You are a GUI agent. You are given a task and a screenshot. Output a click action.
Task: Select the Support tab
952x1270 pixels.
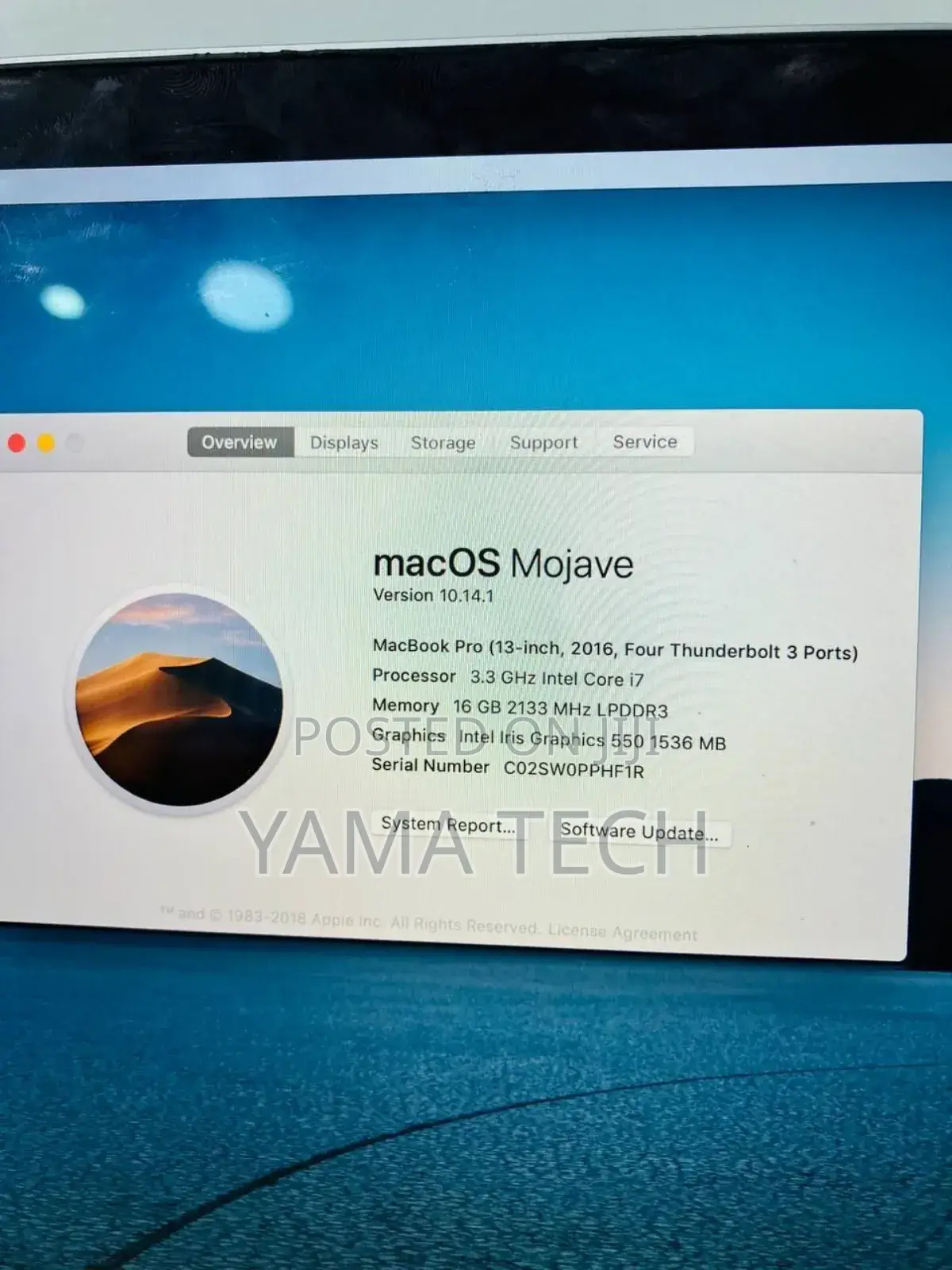(543, 442)
